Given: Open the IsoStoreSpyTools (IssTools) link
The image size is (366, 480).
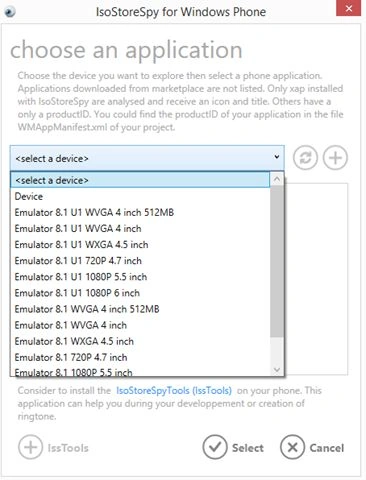Looking at the screenshot, I should pos(174,390).
